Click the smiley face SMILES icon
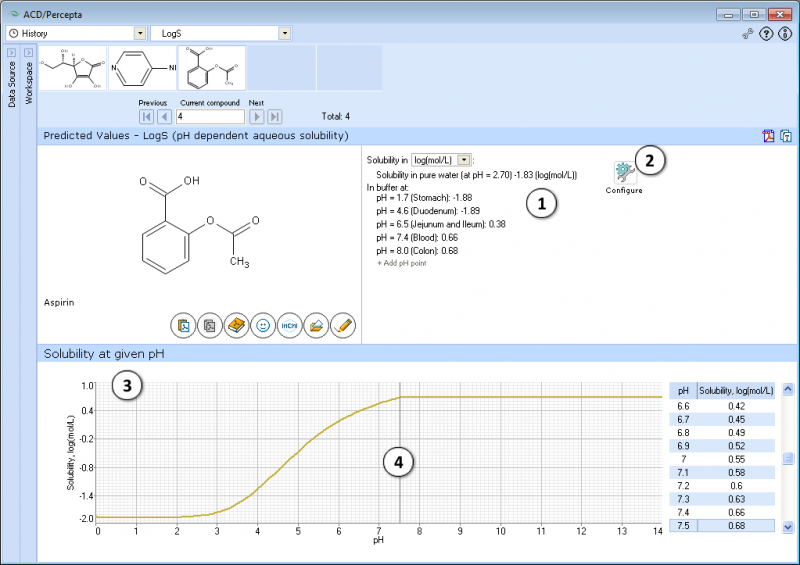 pyautogui.click(x=263, y=325)
